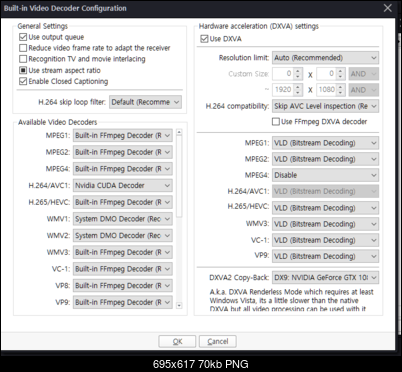Screen dimensions: 402x372
Task: Click decoder list scrollbar up arrow
Action: tap(179, 132)
